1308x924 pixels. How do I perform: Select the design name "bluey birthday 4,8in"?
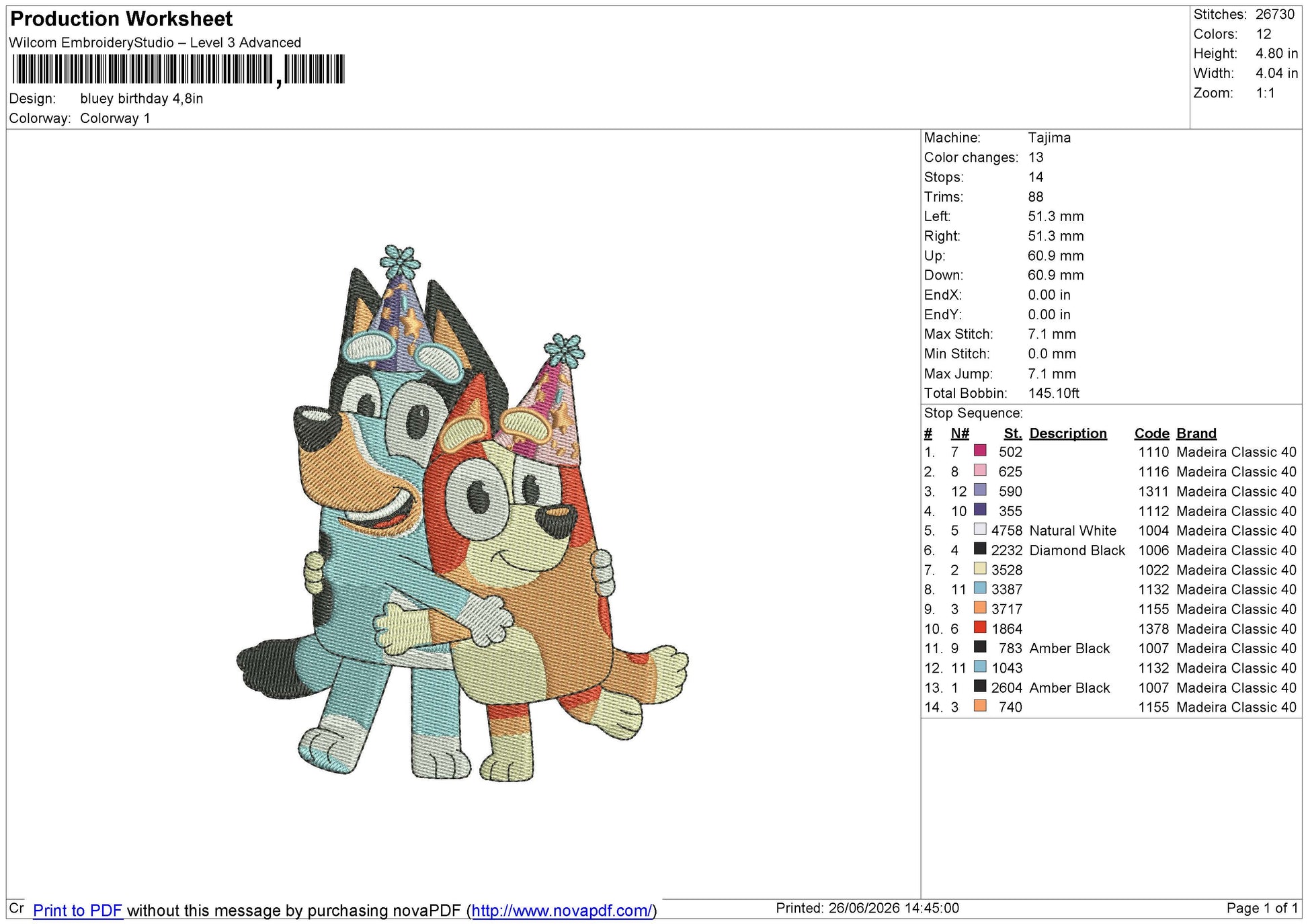click(x=142, y=99)
